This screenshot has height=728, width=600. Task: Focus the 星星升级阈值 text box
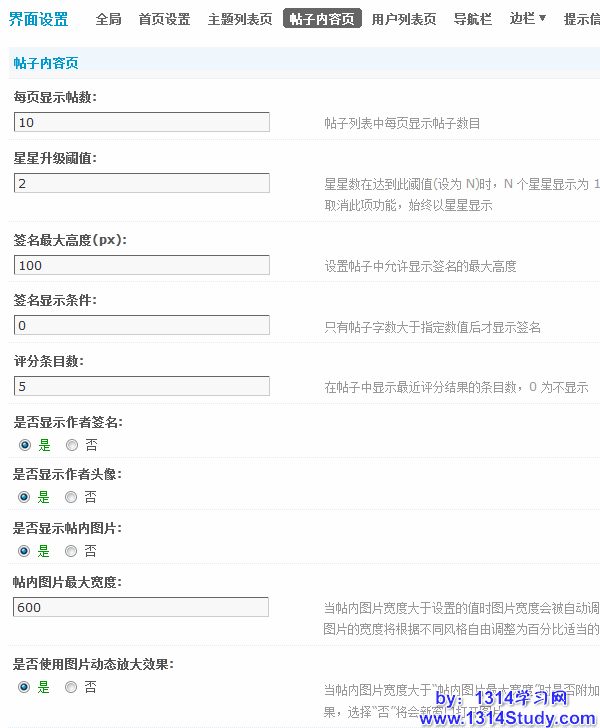tap(142, 183)
